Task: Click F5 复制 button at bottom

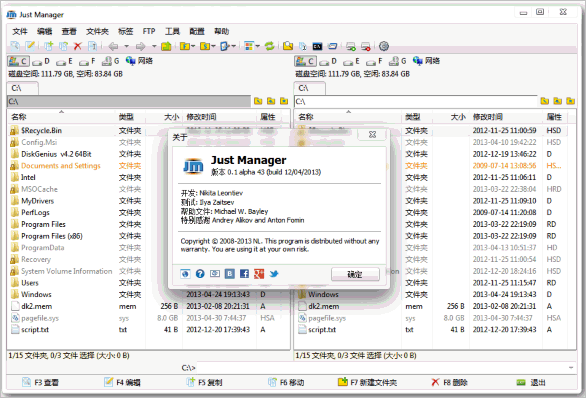Action: (x=204, y=382)
